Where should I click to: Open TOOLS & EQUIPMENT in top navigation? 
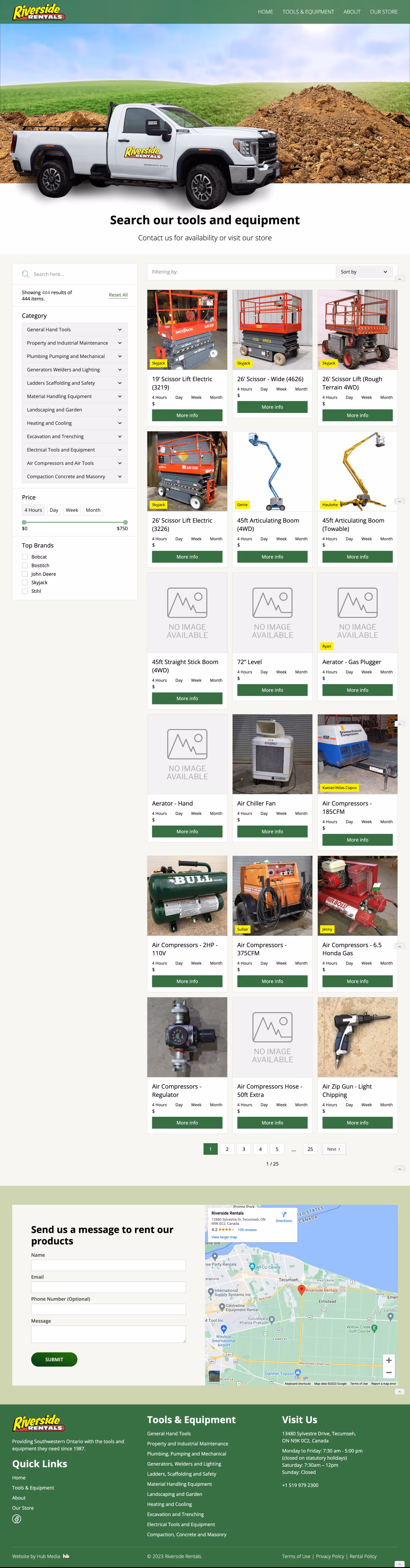pos(308,12)
